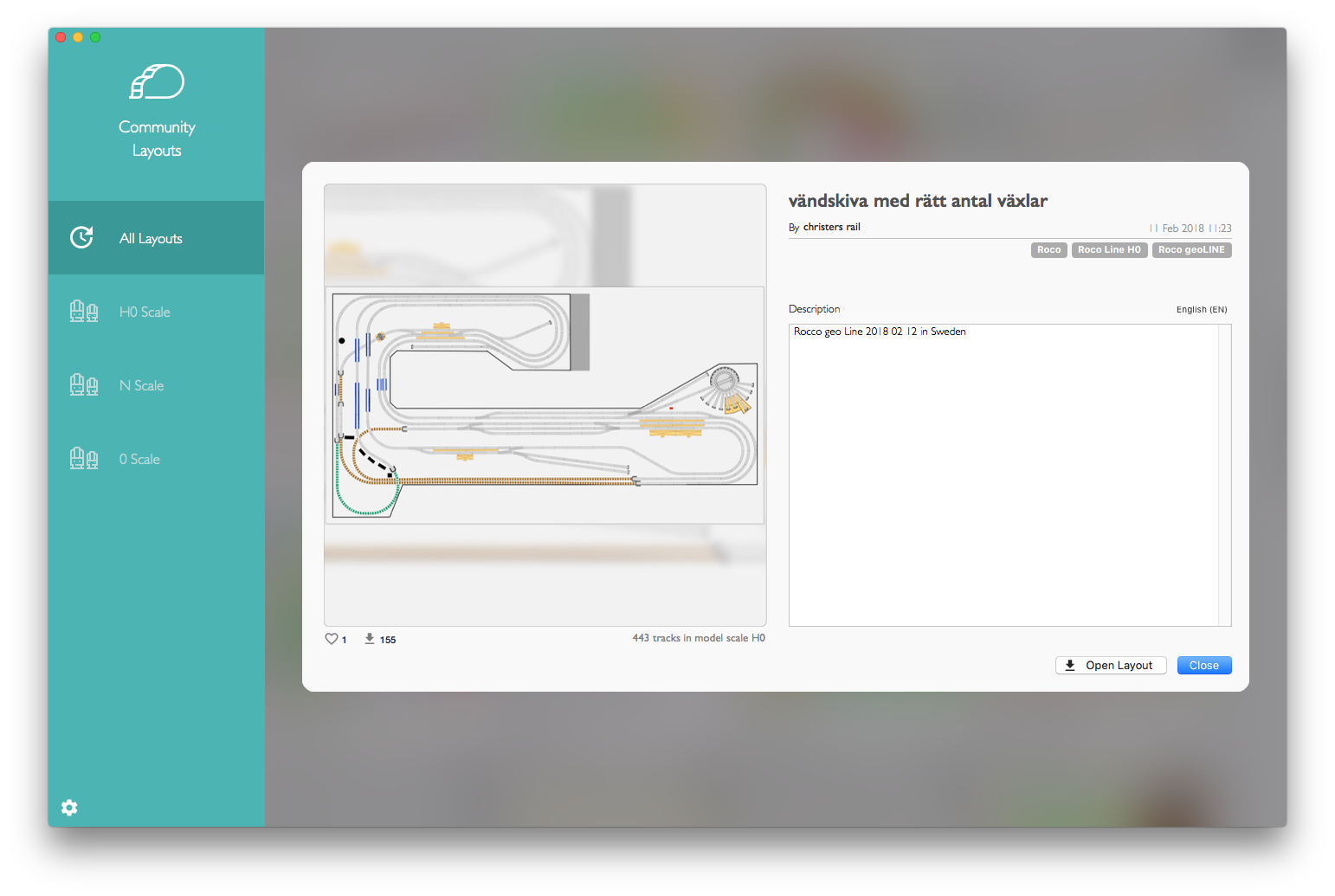The width and height of the screenshot is (1335, 896).
Task: Close the layout details dialog
Action: tap(1204, 665)
